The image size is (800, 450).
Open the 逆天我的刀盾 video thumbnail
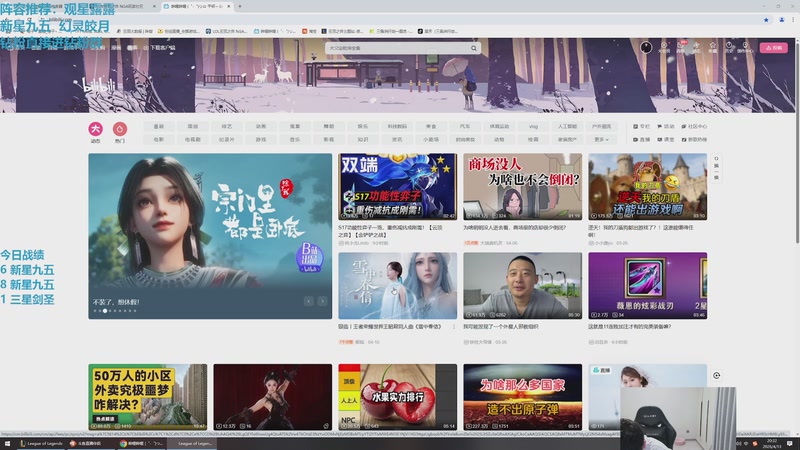(x=647, y=187)
